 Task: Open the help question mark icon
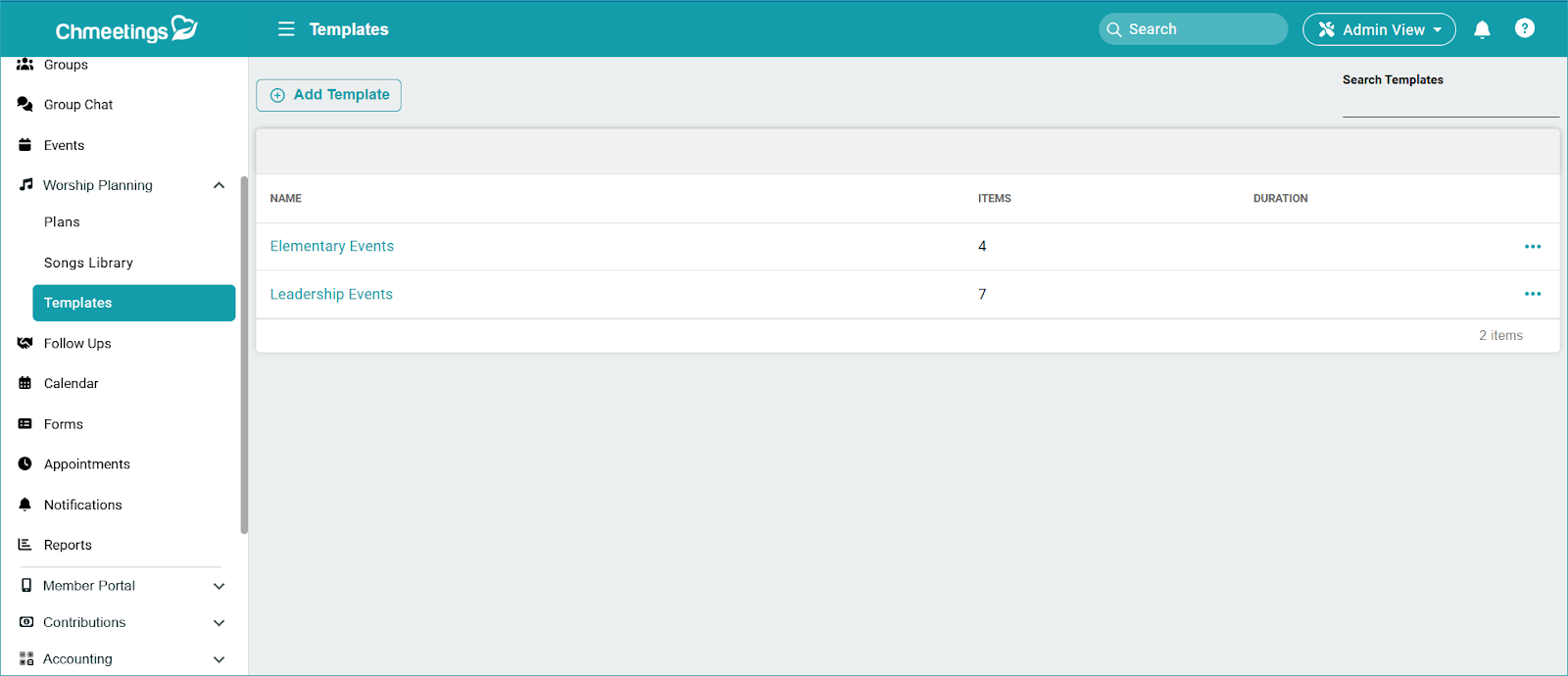(x=1524, y=28)
